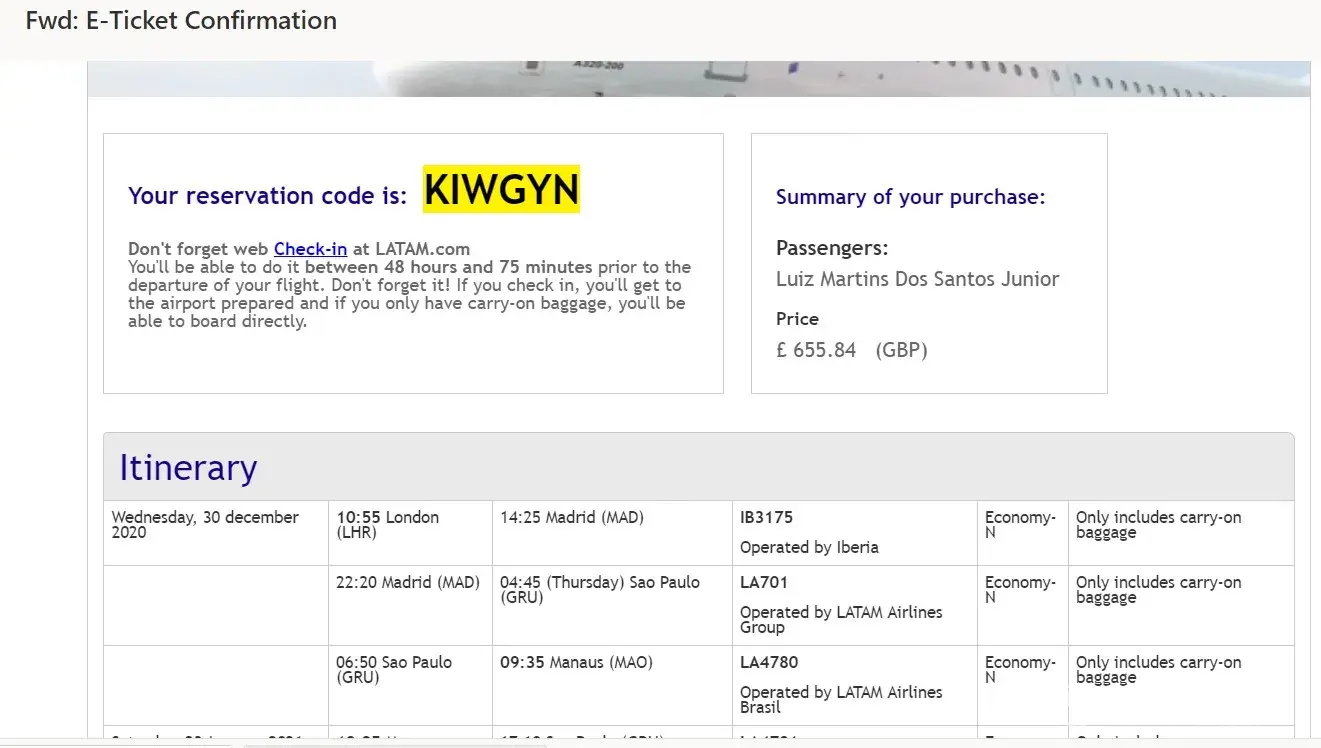Select the passenger name Luiz Martins Dos Santos Junior
Screen dimensions: 1321x748
pyautogui.click(x=917, y=279)
